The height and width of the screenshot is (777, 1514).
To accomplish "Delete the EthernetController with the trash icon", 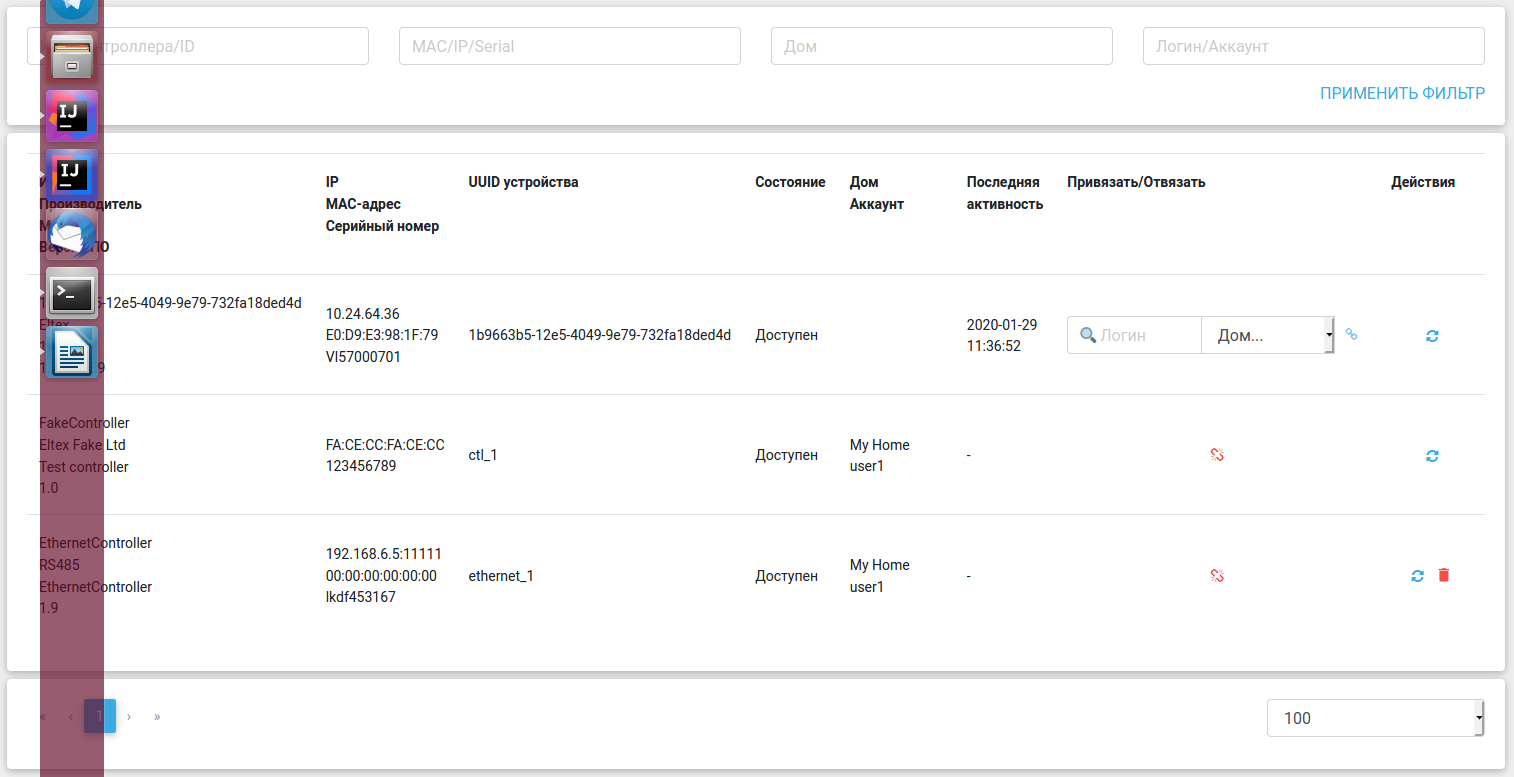I will click(1443, 575).
